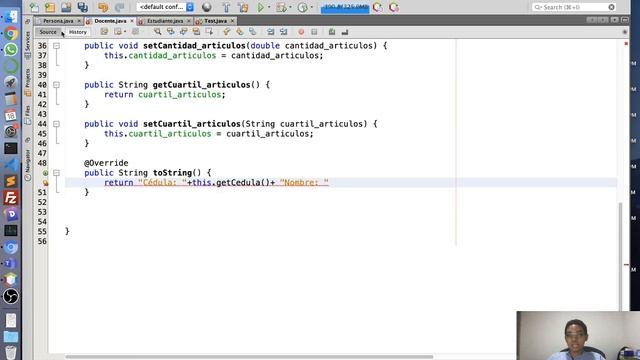Open WhatsApp from the dock
640x360 pixels.
11,50
